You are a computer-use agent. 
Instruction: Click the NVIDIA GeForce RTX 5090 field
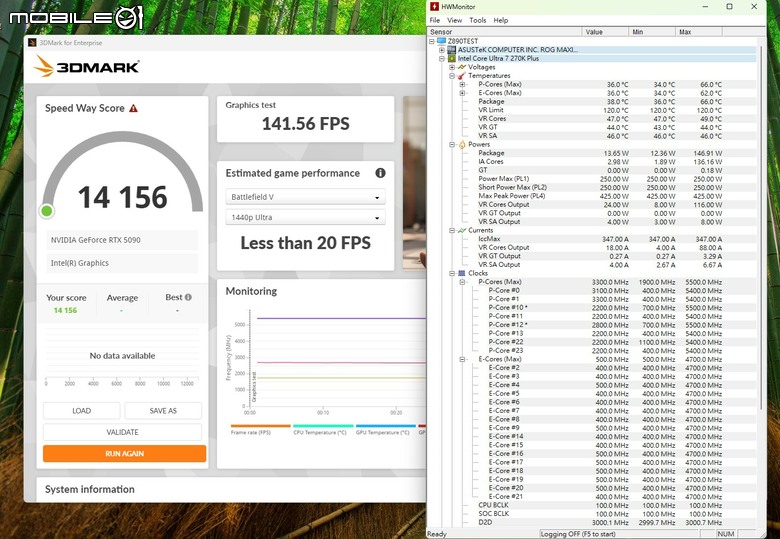[122, 240]
